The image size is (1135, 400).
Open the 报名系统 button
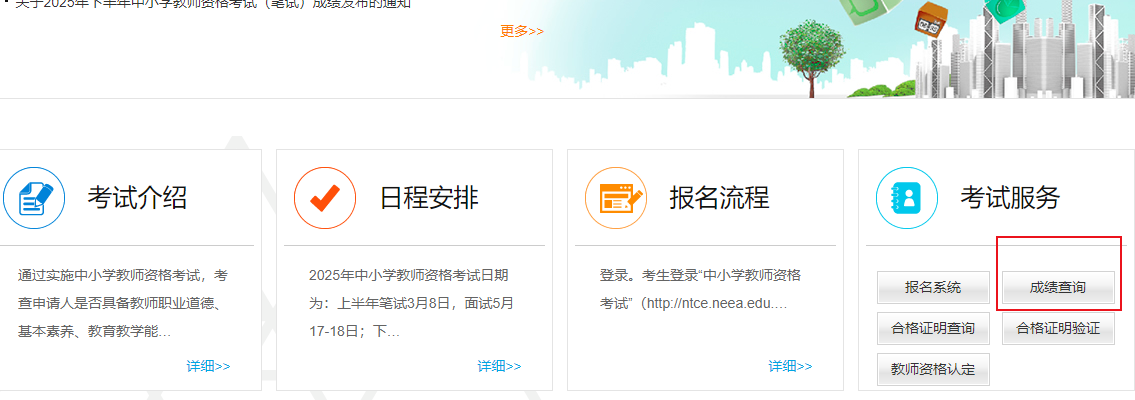pyautogui.click(x=933, y=288)
